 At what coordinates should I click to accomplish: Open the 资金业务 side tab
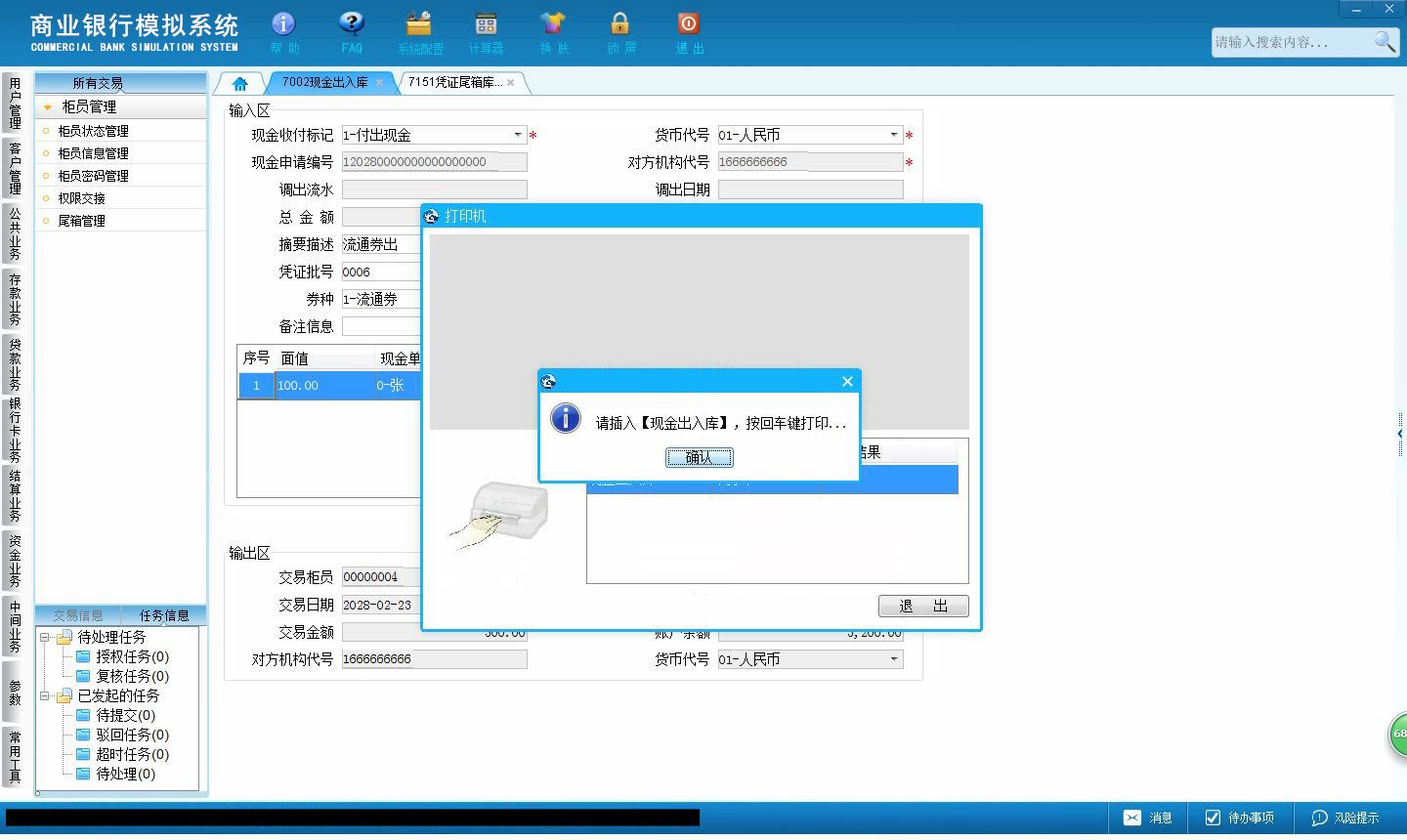14,561
